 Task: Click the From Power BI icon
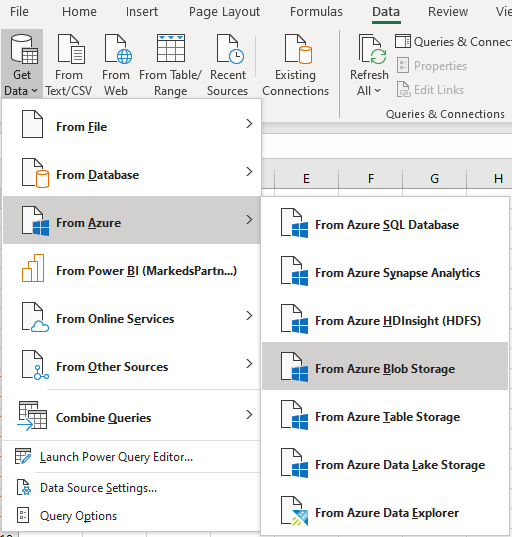point(33,268)
